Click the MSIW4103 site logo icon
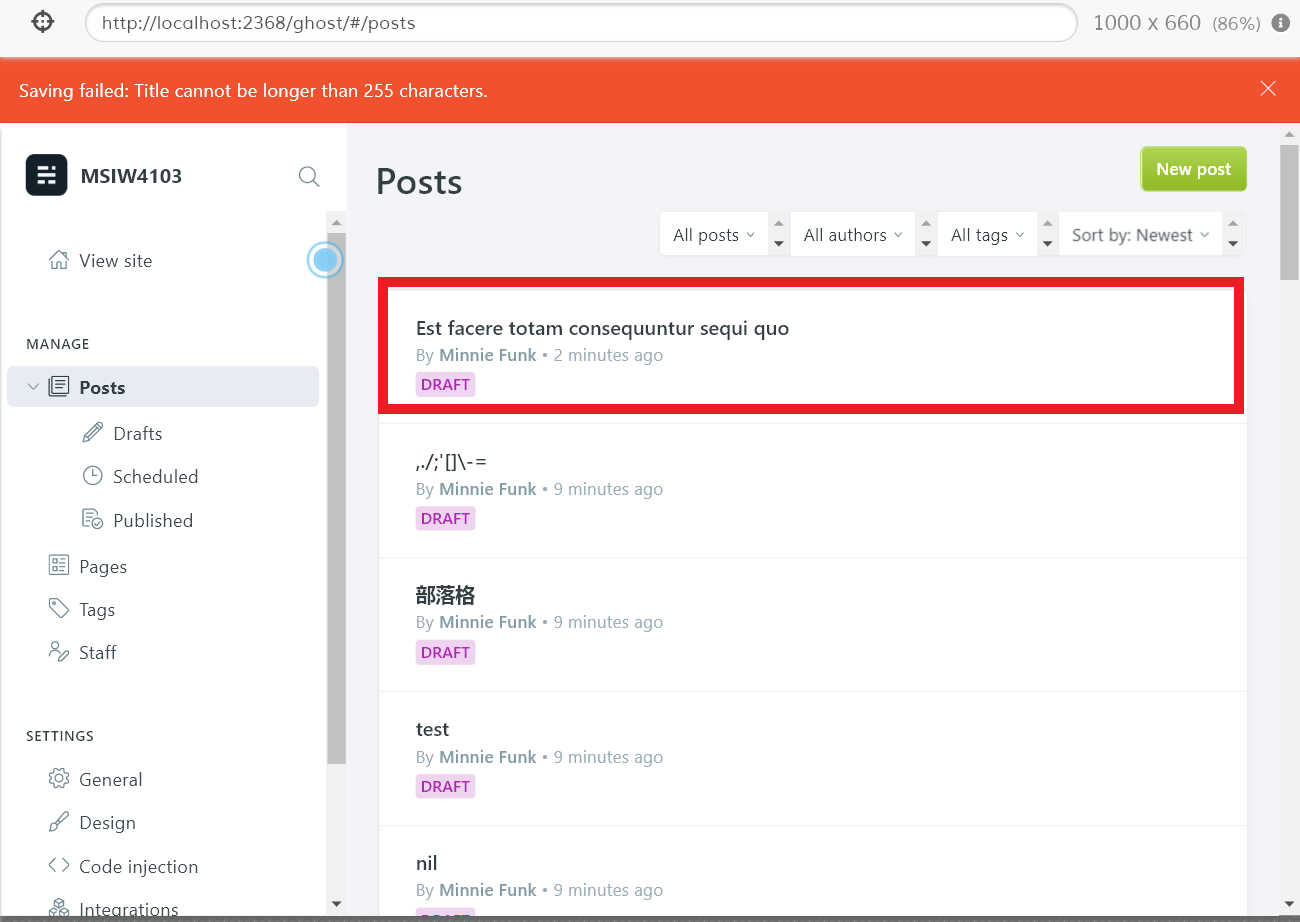Screen dimensions: 1300x922 click(x=46, y=174)
